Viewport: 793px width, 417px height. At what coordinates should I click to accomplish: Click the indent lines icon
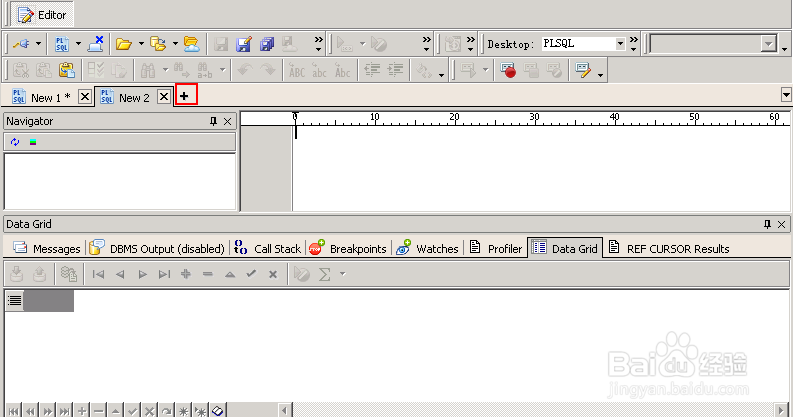(x=395, y=70)
